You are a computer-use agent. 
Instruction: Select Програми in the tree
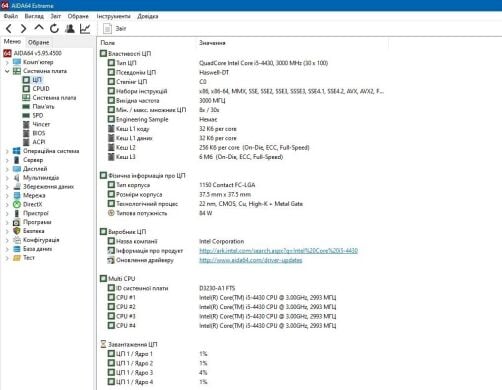pos(32,222)
